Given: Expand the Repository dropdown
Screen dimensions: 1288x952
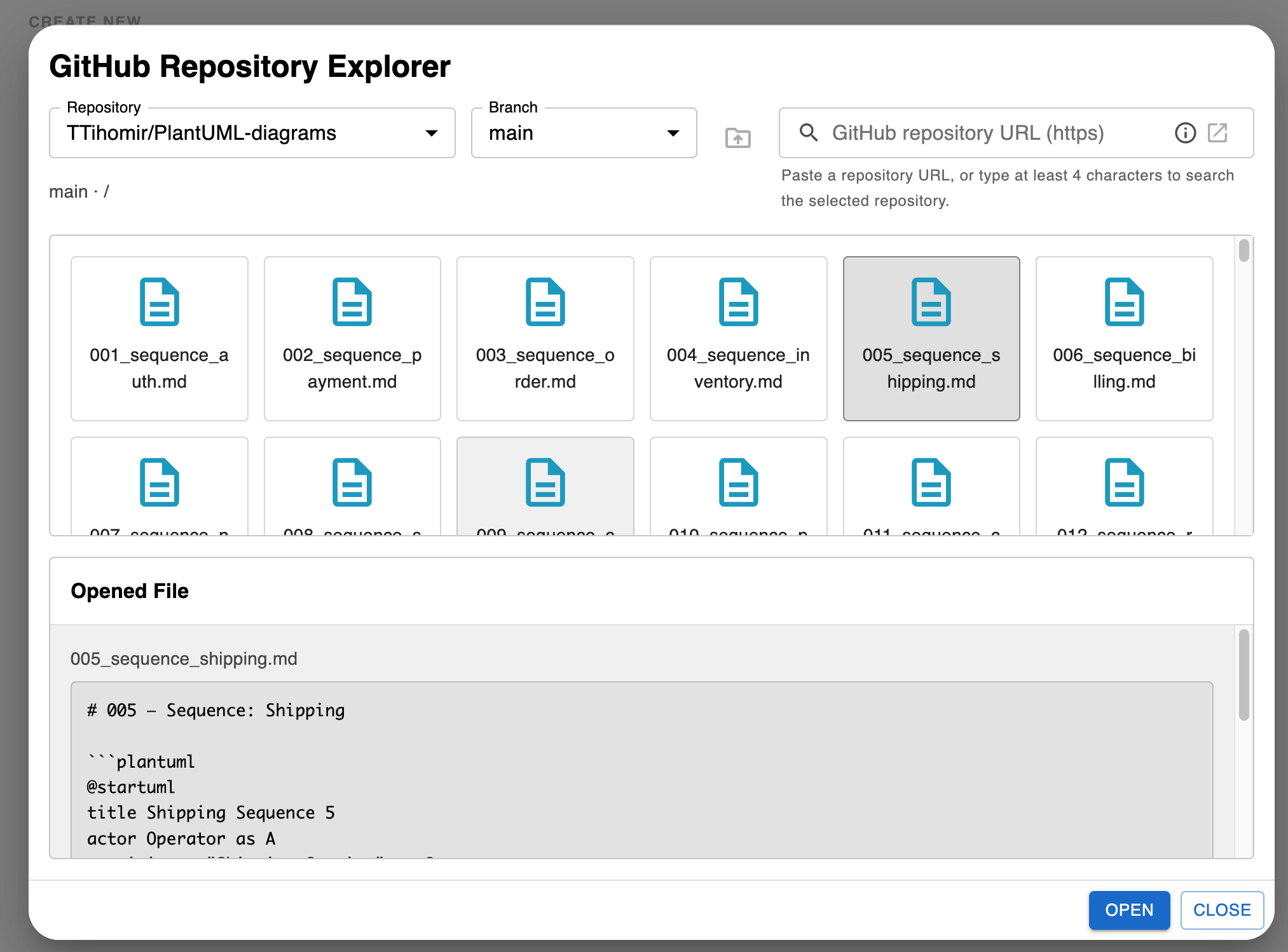Looking at the screenshot, I should click(252, 133).
